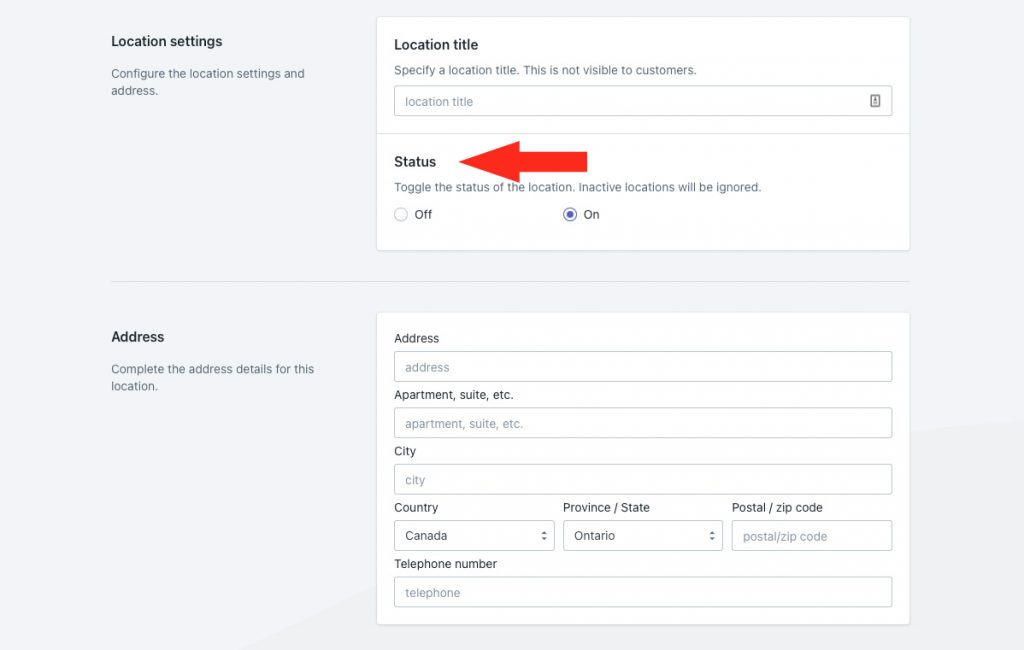Click the Off radio label text
Image resolution: width=1024 pixels, height=650 pixels.
(423, 214)
